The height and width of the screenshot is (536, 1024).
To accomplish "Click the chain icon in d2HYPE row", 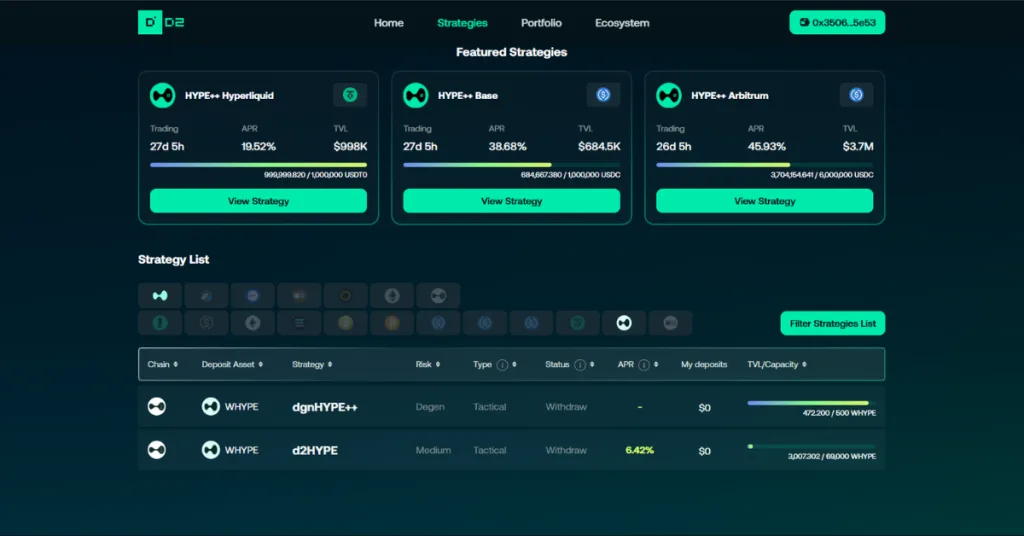I will [157, 450].
